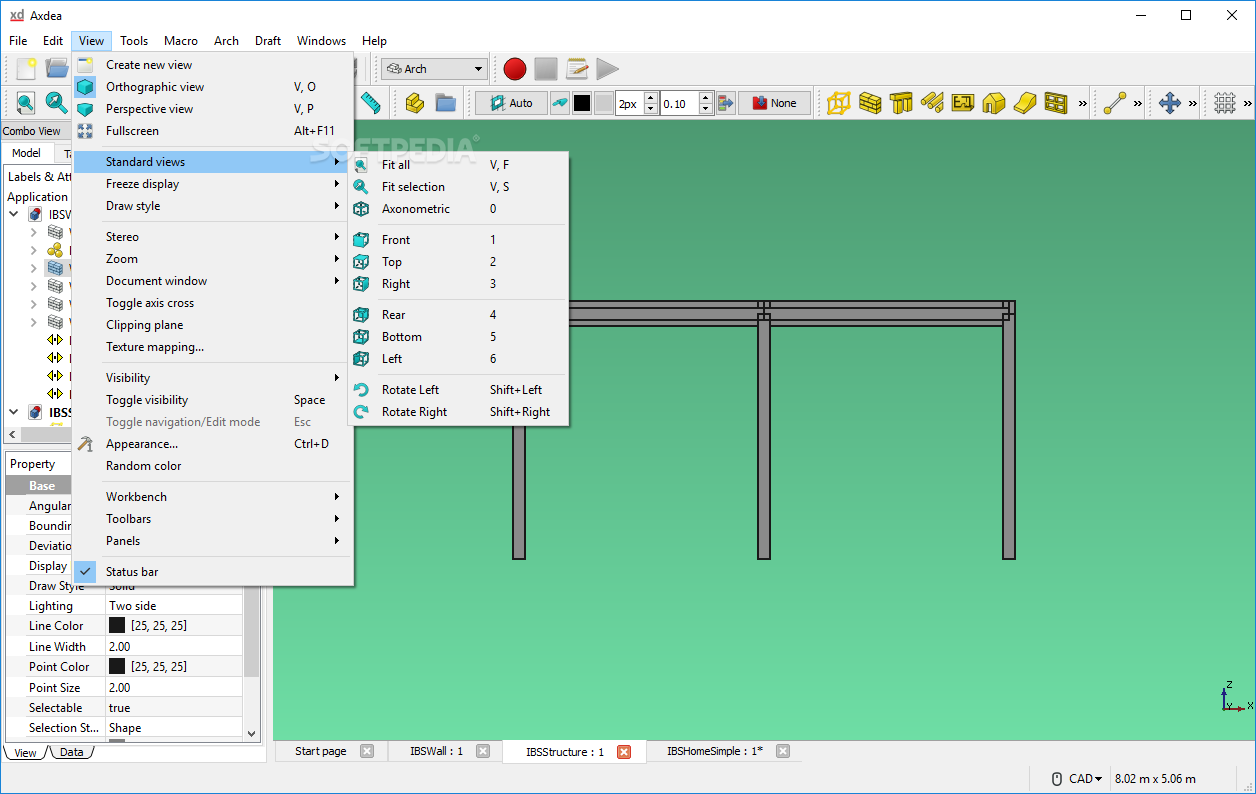Choose Toggle visibility menu entry

[213, 400]
